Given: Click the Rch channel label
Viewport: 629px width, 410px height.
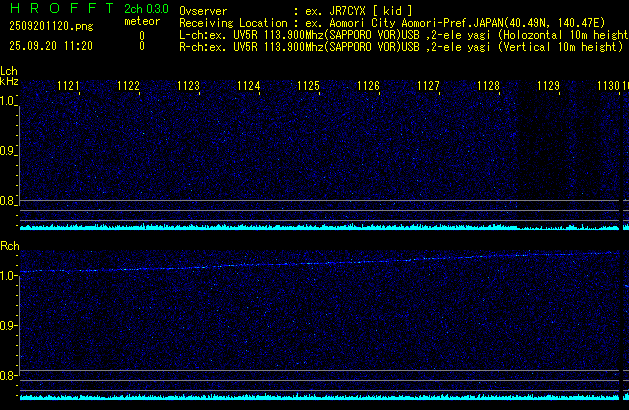Looking at the screenshot, I should point(9,245).
